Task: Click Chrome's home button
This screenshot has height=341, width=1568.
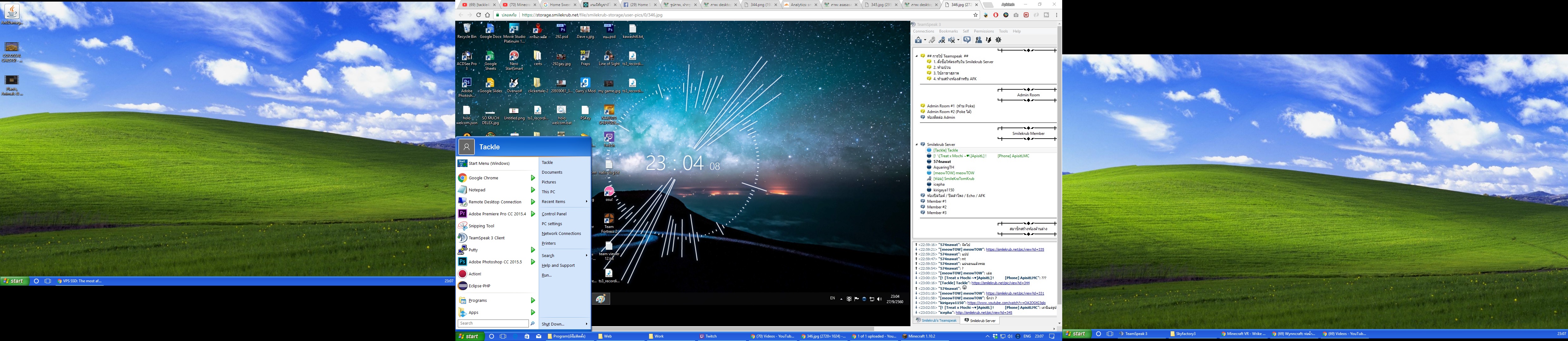Action: (x=487, y=15)
